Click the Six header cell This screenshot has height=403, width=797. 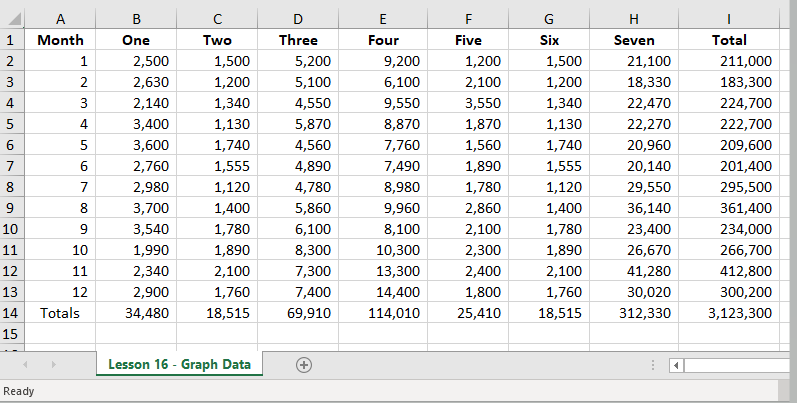[x=549, y=40]
